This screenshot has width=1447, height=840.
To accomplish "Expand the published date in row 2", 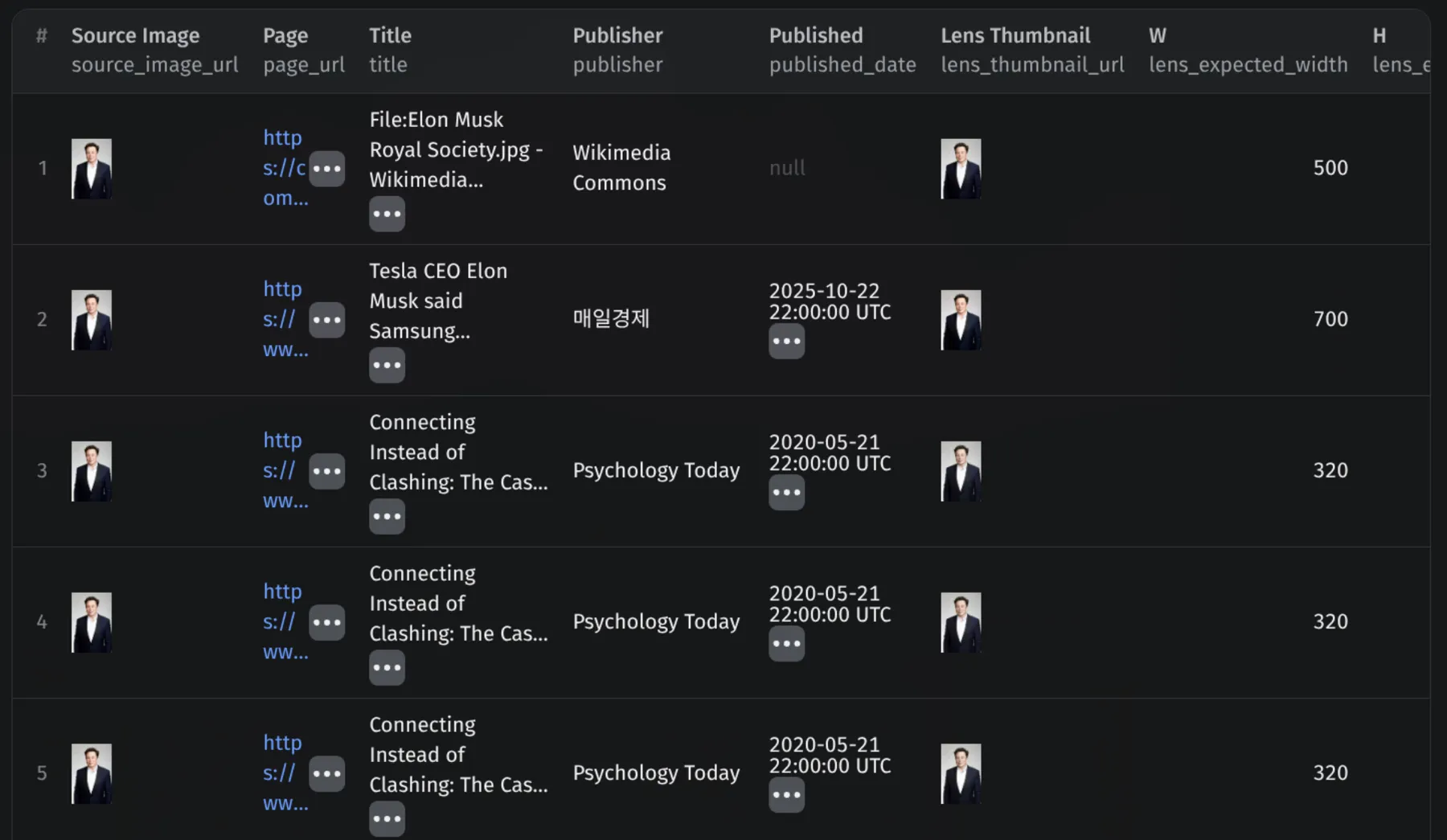I will pos(786,342).
